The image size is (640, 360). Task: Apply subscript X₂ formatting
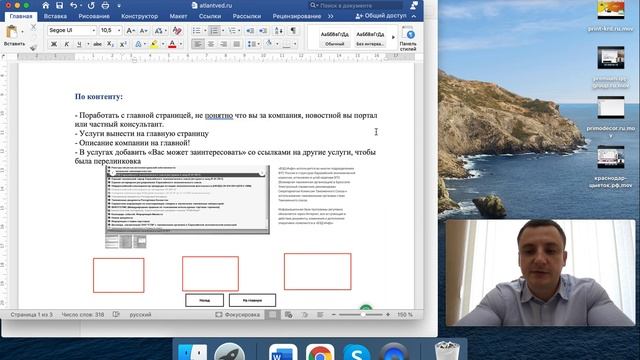pyautogui.click(x=111, y=44)
